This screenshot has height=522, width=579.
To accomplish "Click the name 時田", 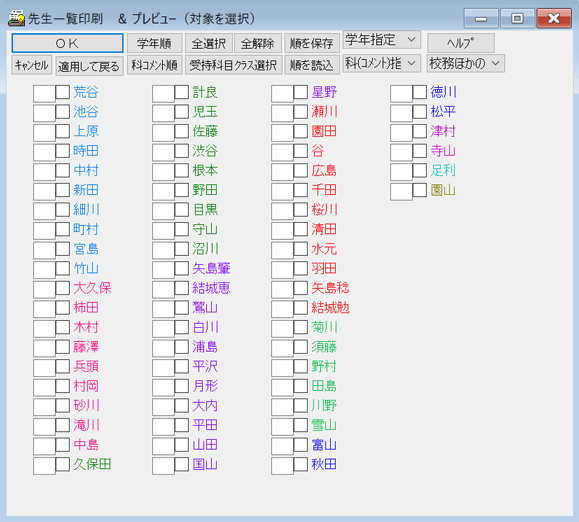I will pyautogui.click(x=86, y=151).
